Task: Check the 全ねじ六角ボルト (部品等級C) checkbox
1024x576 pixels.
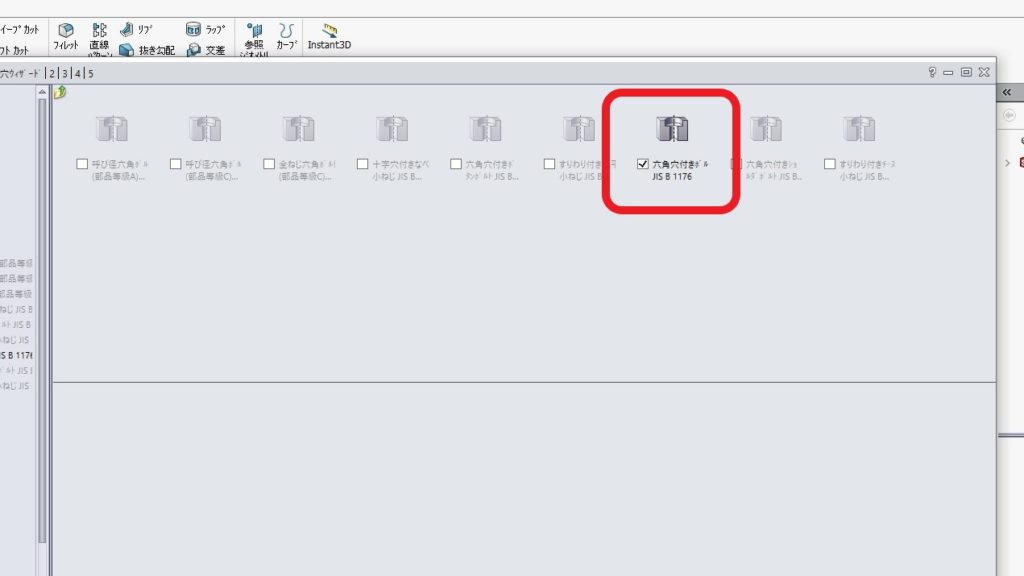Action: 270,164
